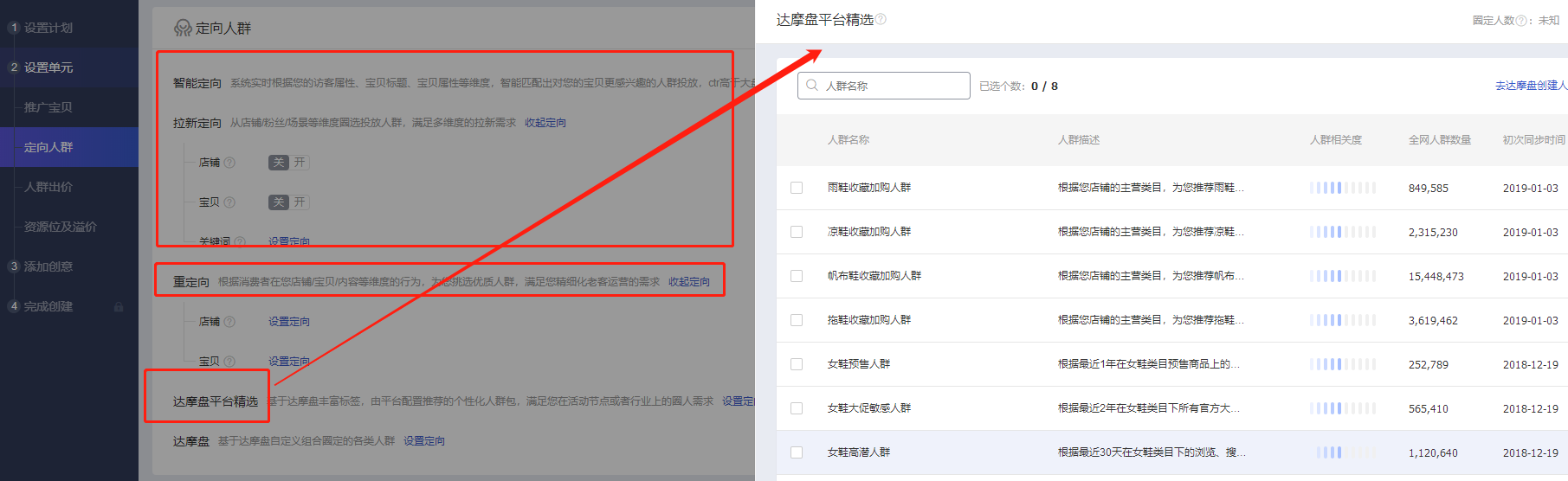Collapse 重定向 via 收起定向 link

point(689,282)
